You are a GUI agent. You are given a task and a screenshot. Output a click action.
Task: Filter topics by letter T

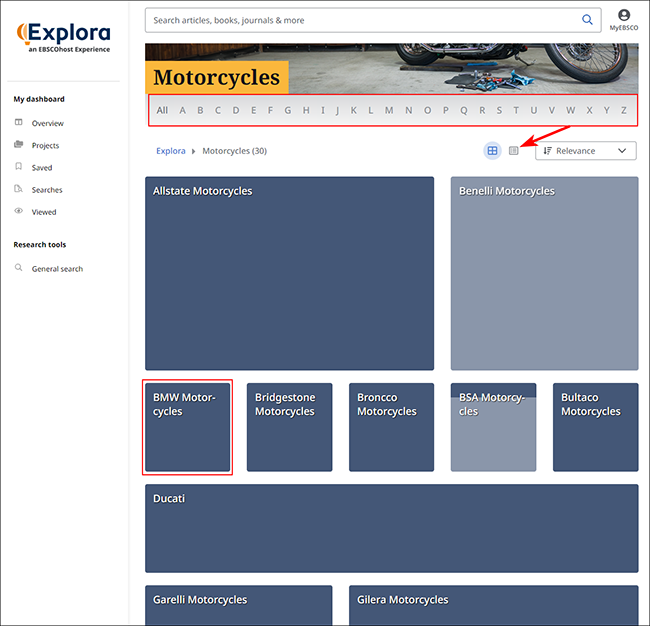coord(516,110)
